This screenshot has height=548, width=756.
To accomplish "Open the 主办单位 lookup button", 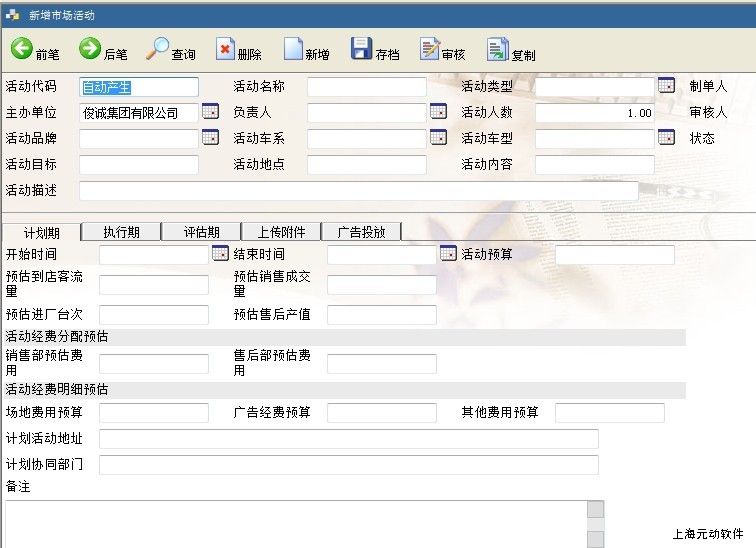I will pos(210,112).
